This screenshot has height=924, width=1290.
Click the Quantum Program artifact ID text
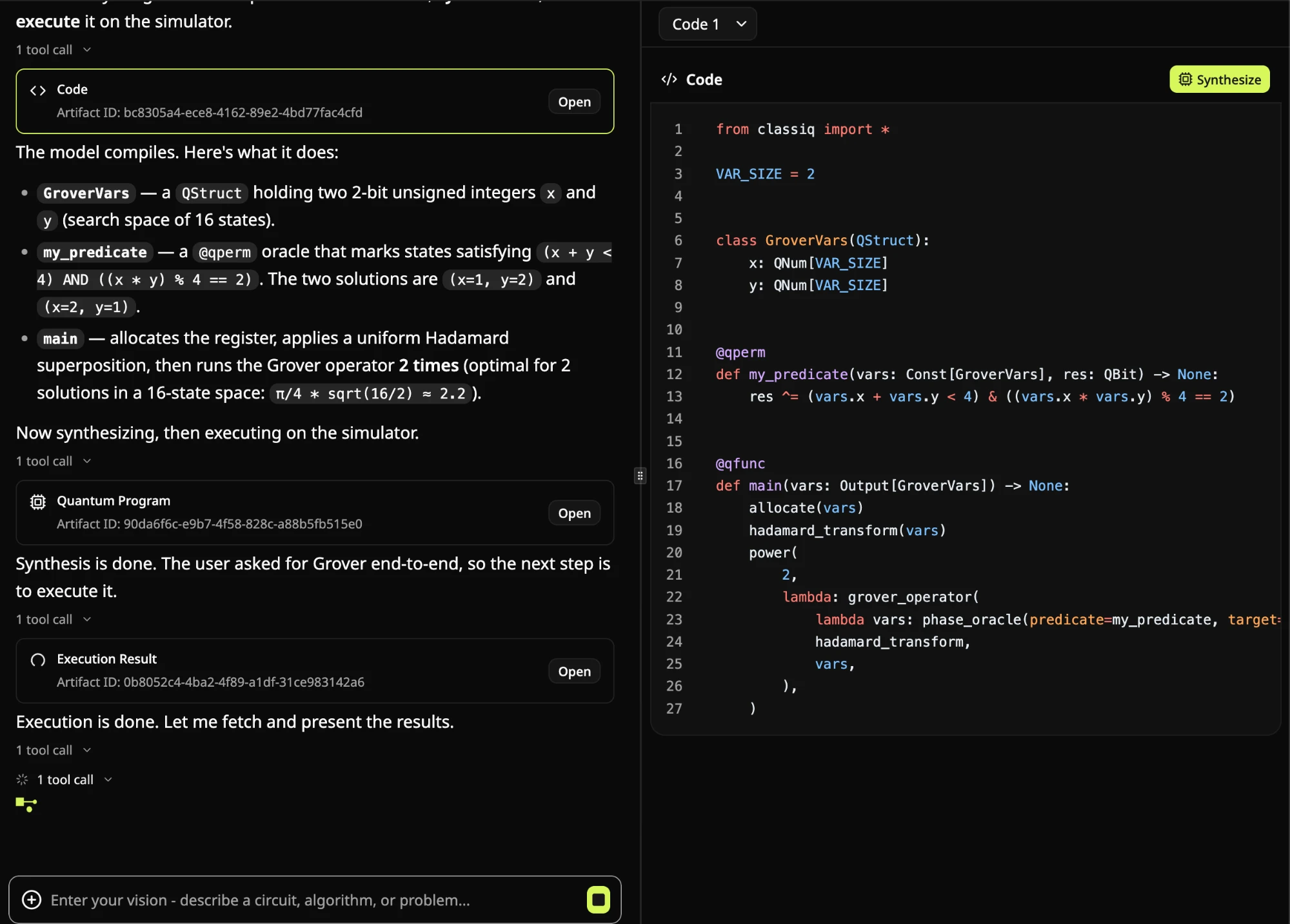click(210, 524)
